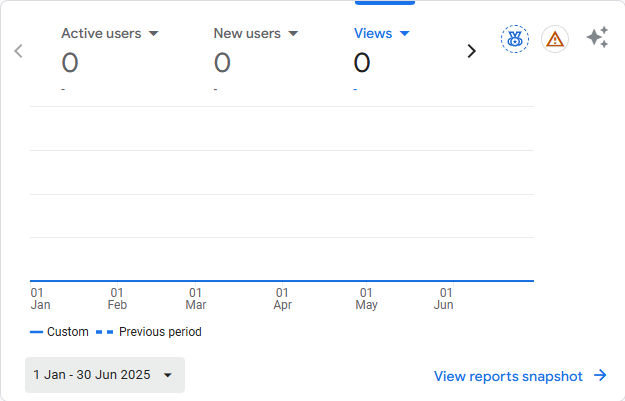Image resolution: width=625 pixels, height=401 pixels.
Task: Click the right chevron for more metrics
Action: (x=472, y=51)
